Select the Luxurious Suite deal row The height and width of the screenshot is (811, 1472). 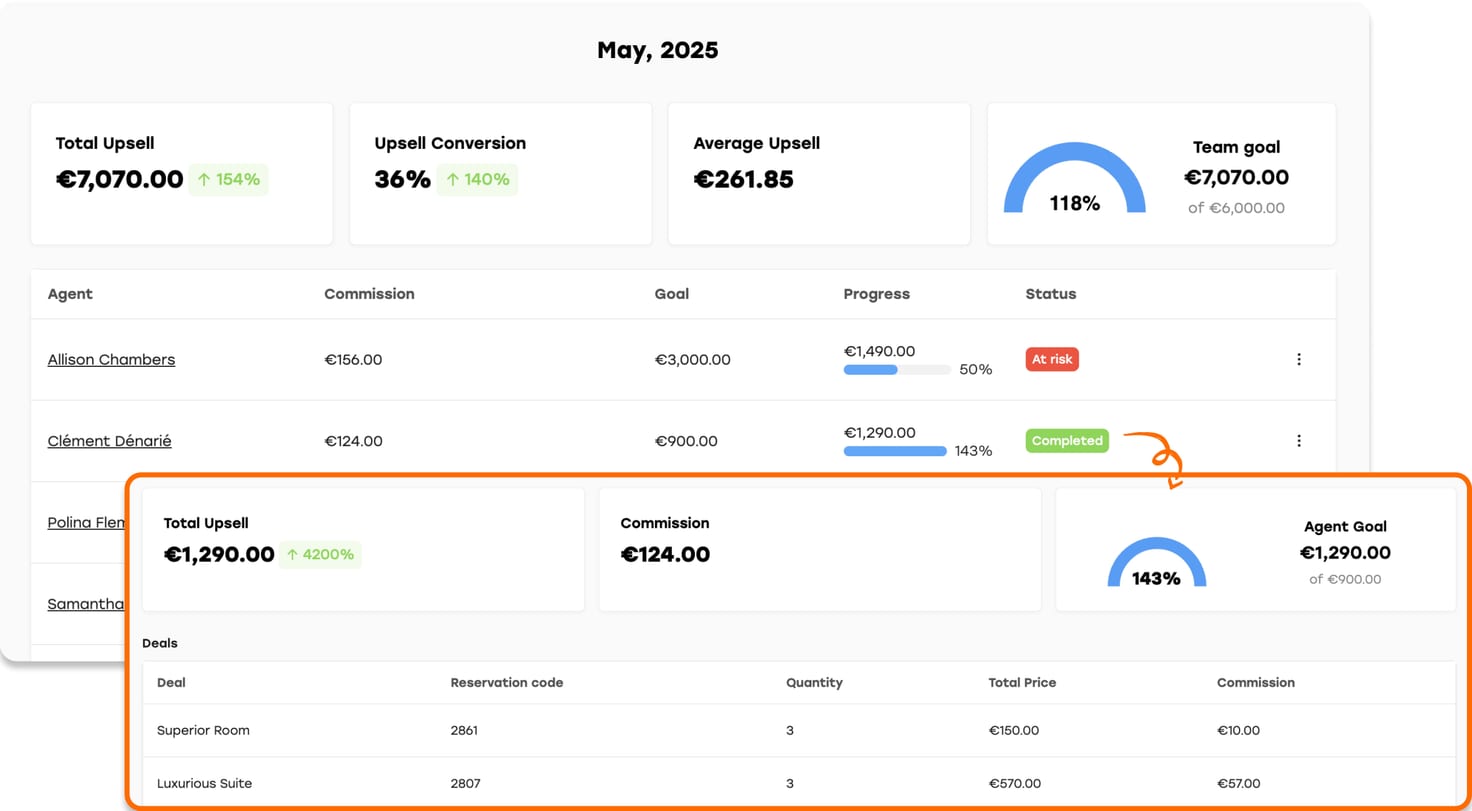204,784
